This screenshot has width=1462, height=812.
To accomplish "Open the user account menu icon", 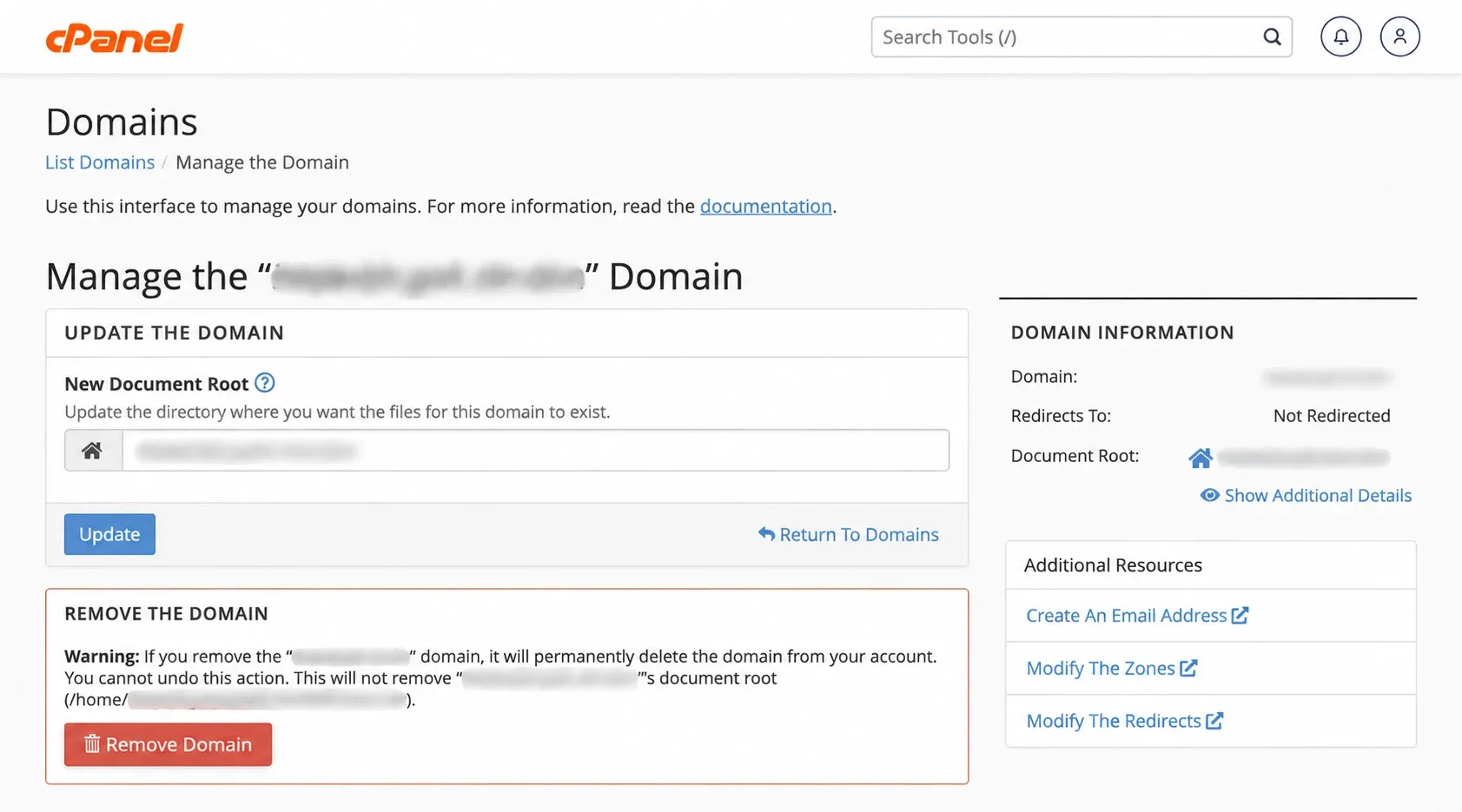I will pyautogui.click(x=1399, y=36).
